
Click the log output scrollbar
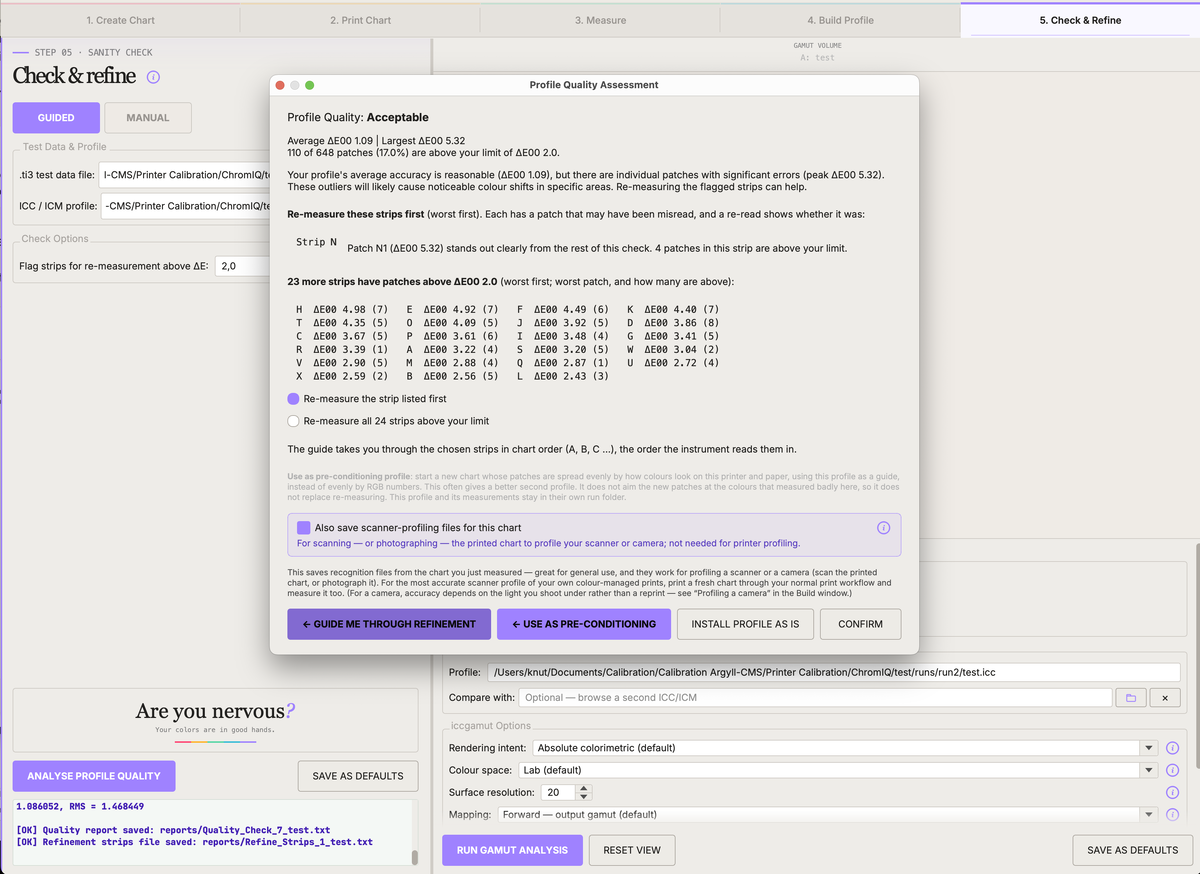(x=415, y=856)
